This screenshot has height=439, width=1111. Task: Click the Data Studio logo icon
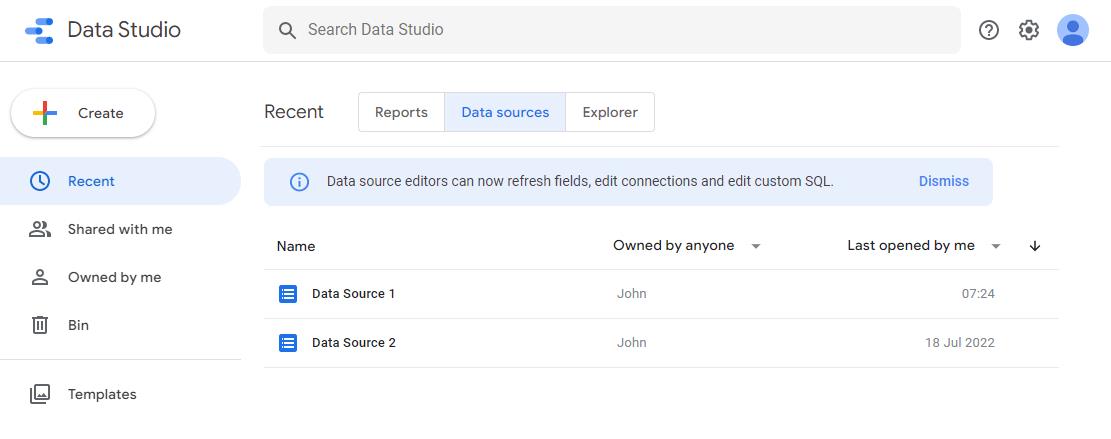[39, 30]
